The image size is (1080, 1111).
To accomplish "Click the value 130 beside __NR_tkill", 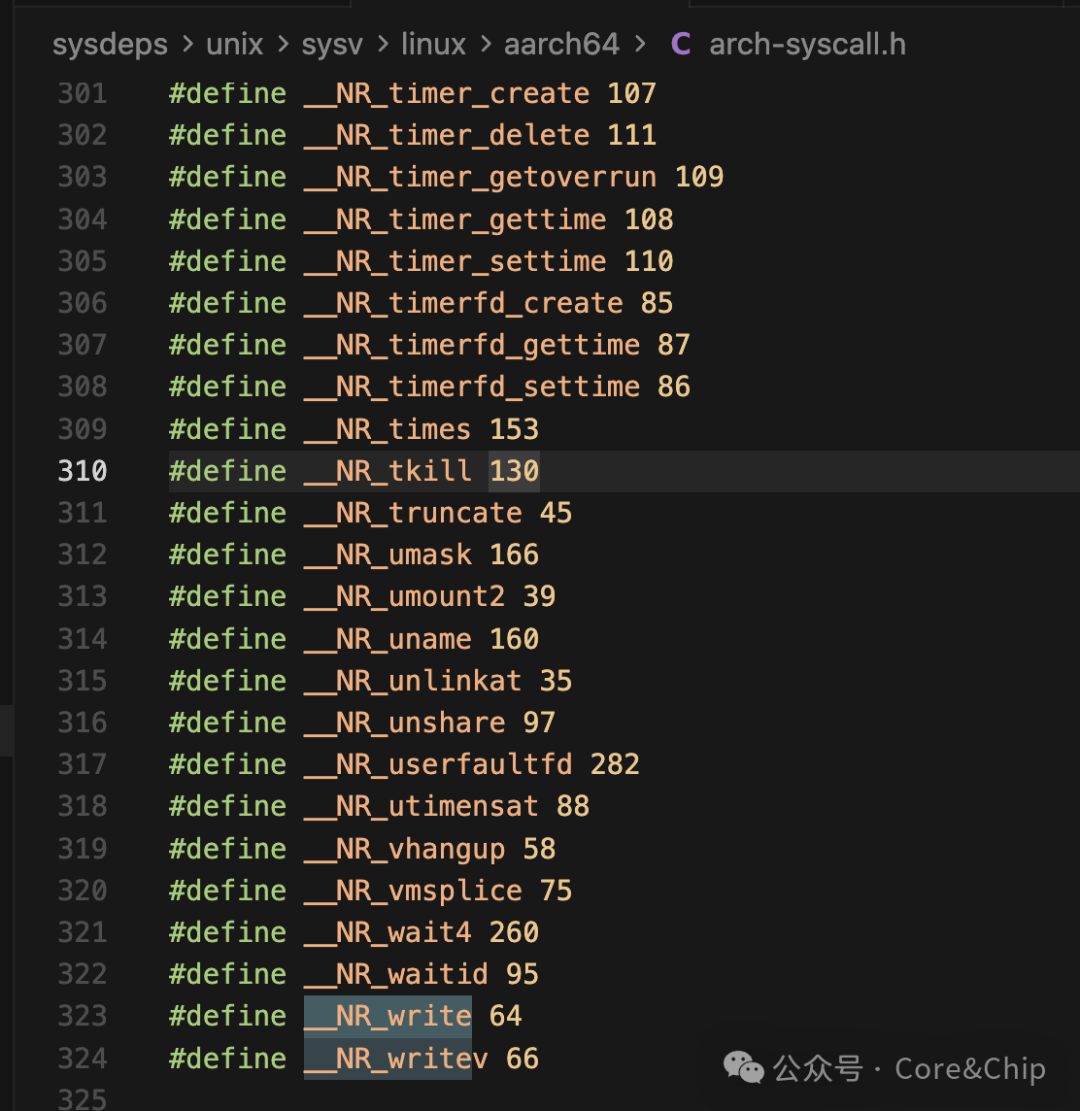I will pos(513,470).
